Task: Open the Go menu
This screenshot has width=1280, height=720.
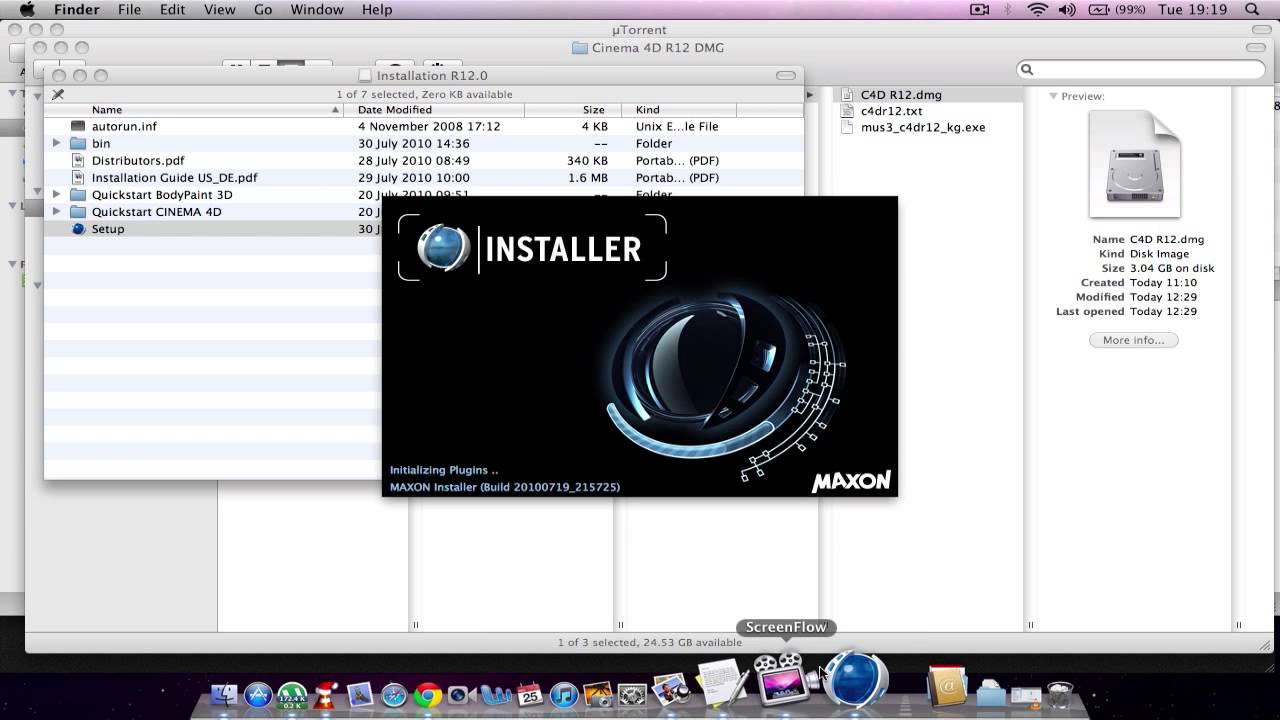Action: click(263, 9)
